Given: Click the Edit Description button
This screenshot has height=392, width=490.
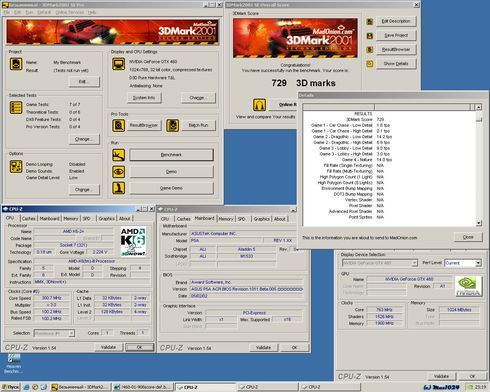Looking at the screenshot, I should (x=396, y=21).
